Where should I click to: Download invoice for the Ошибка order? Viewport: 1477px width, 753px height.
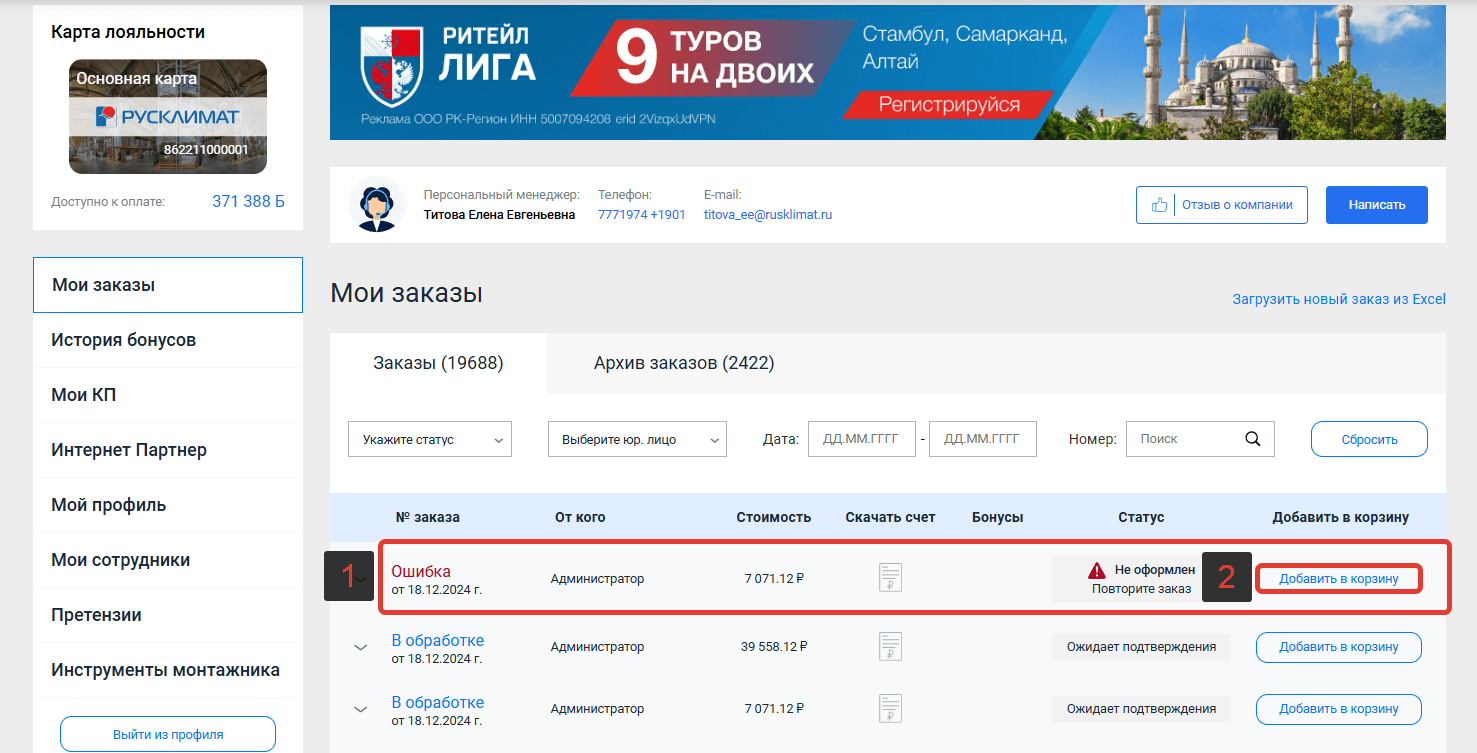tap(890, 578)
